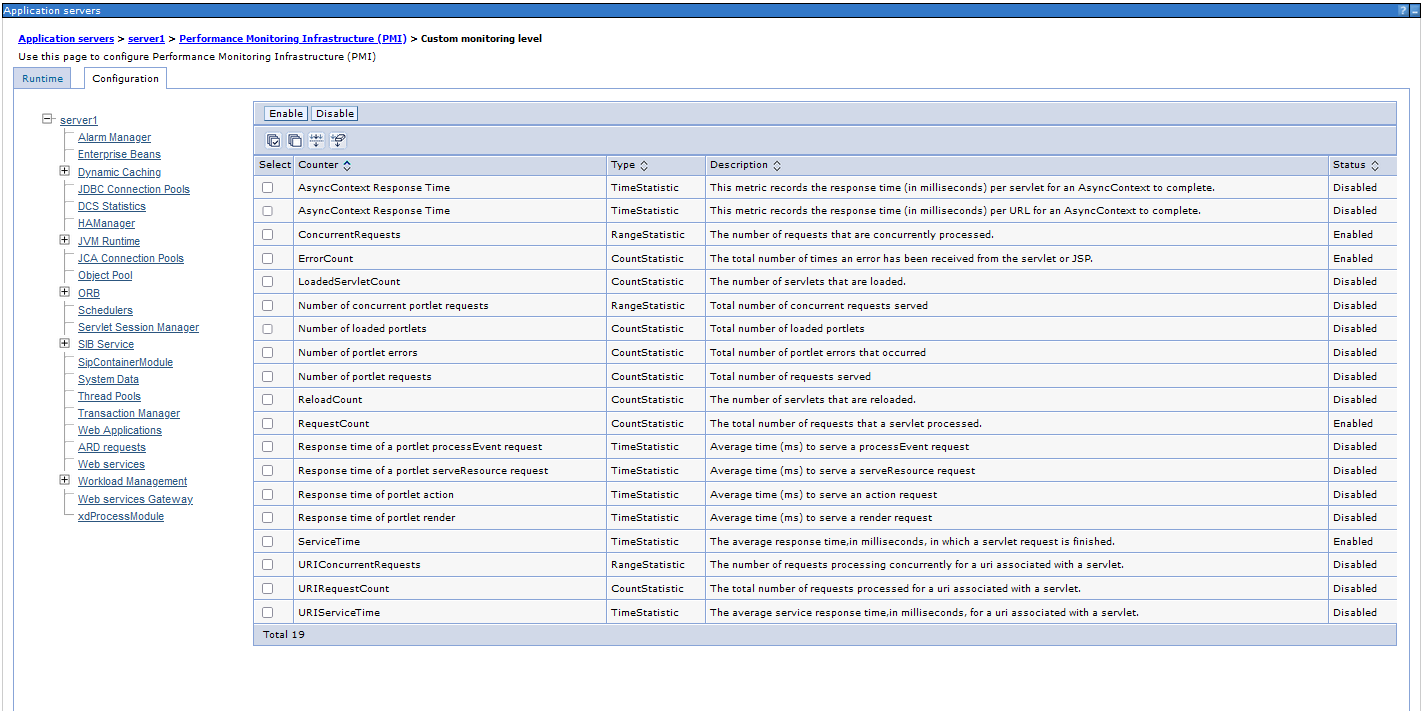The width and height of the screenshot is (1425, 711).
Task: Click the Clear Filter Value icon
Action: [339, 141]
